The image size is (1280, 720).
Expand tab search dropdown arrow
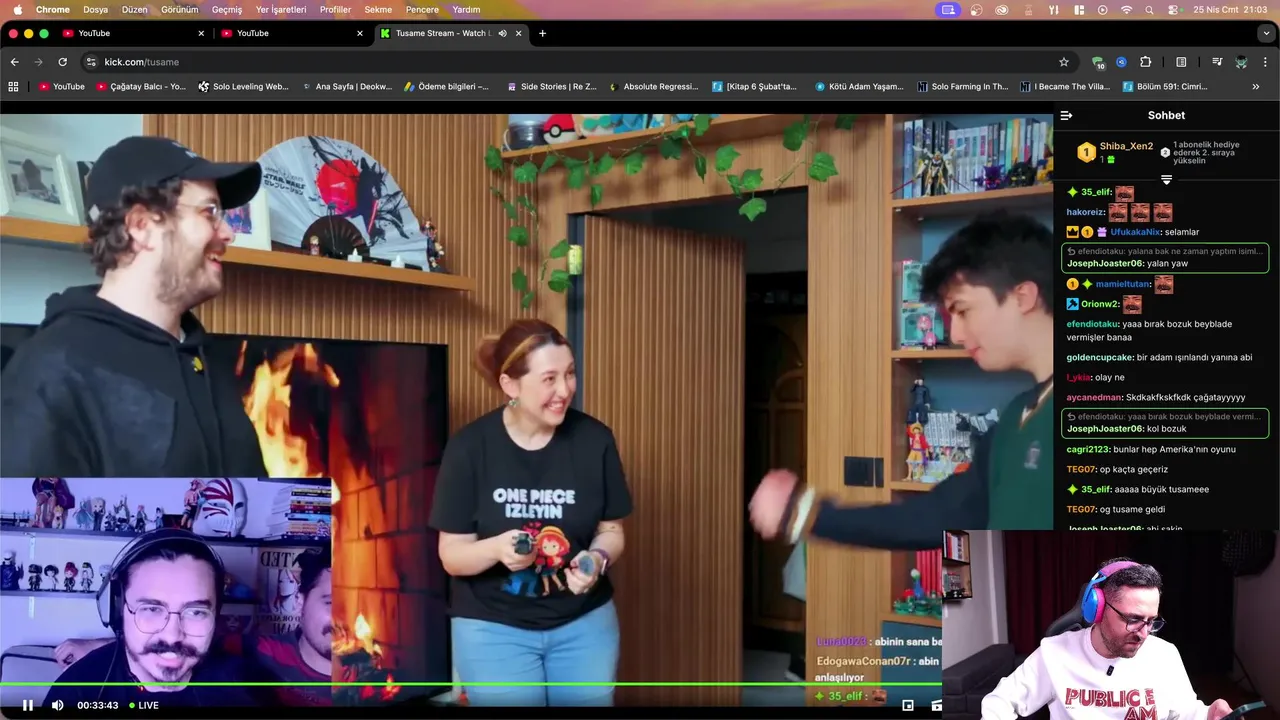[1266, 33]
